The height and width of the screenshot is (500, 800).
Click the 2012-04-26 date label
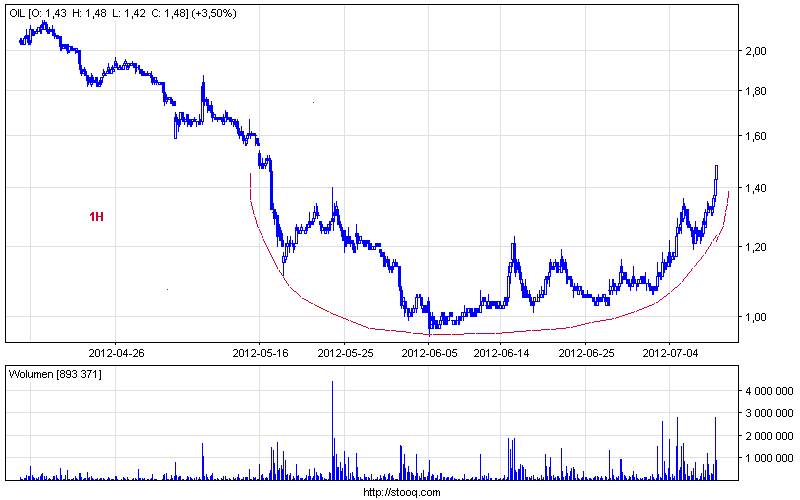click(x=116, y=353)
